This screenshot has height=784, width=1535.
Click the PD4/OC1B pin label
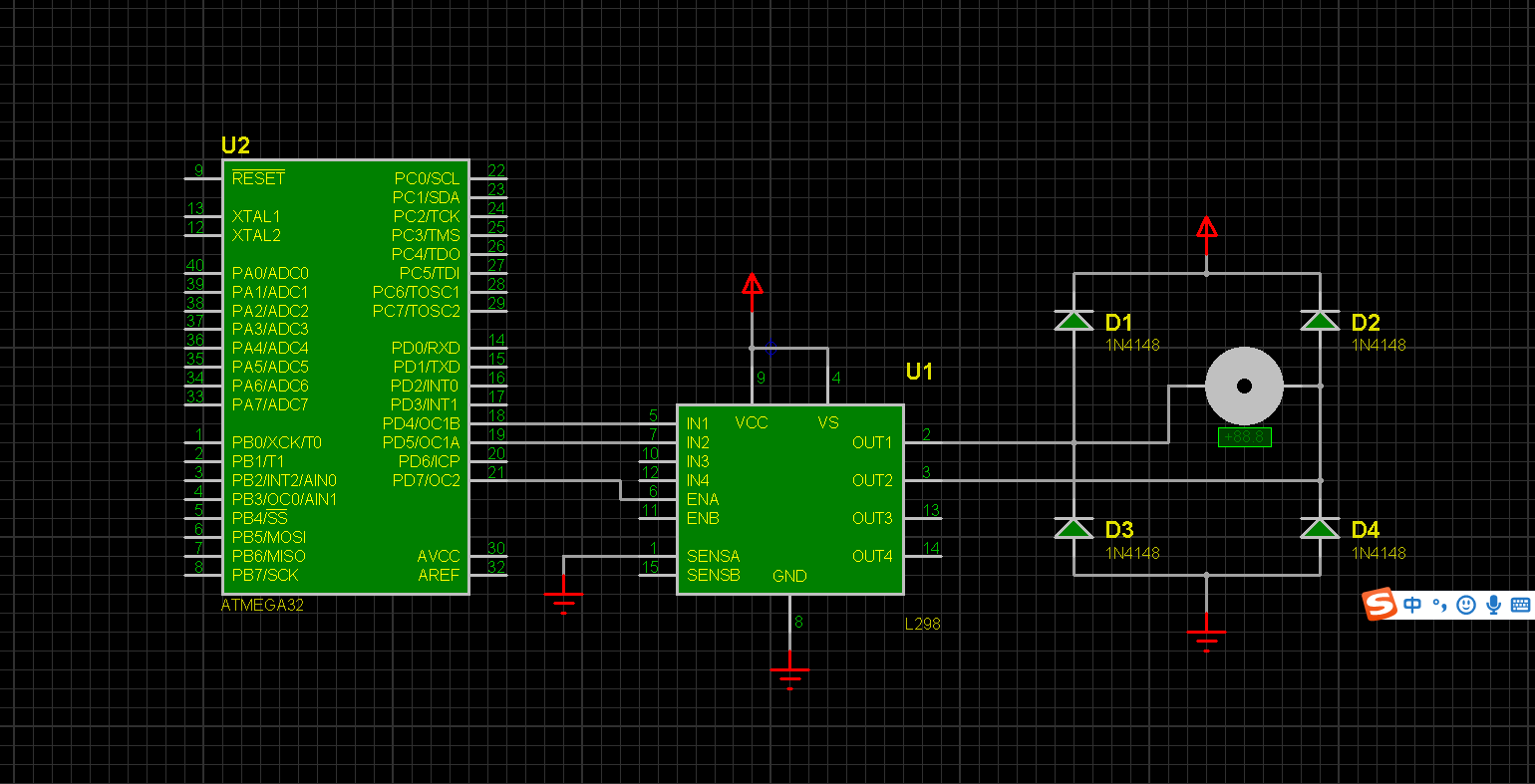pos(422,423)
